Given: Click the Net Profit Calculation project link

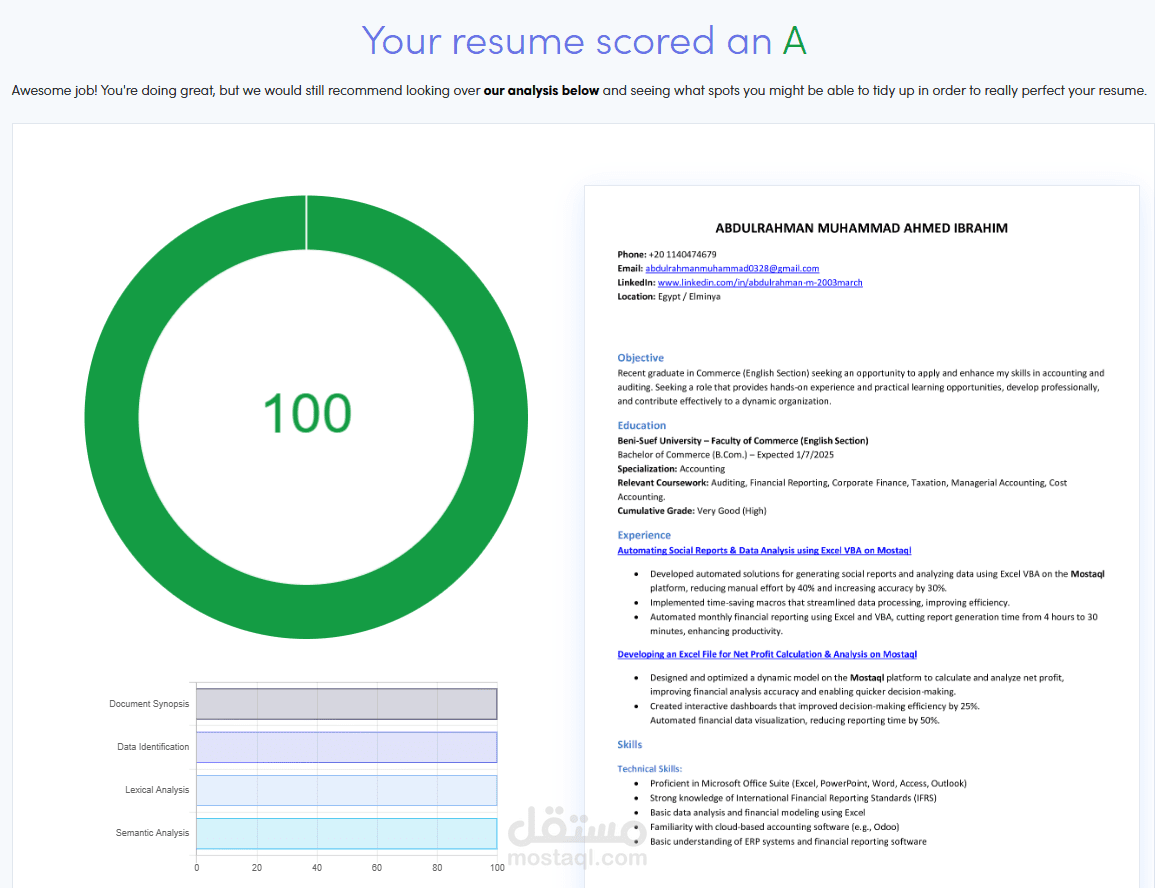Looking at the screenshot, I should 766,654.
